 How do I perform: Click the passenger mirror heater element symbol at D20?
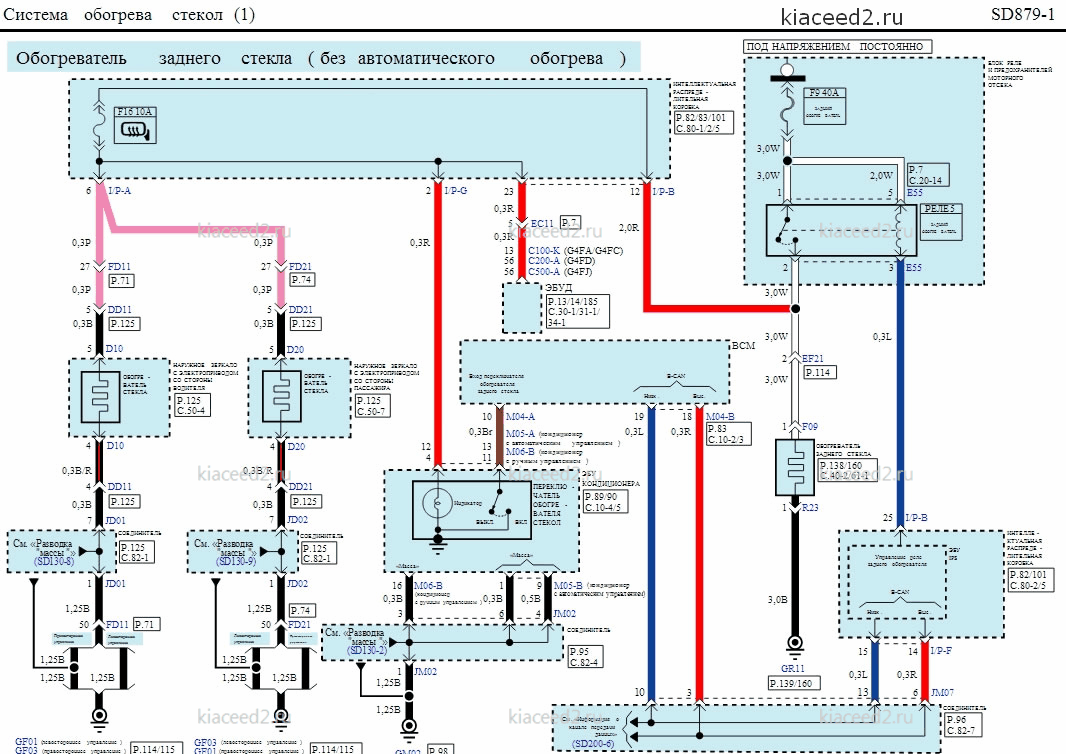281,396
